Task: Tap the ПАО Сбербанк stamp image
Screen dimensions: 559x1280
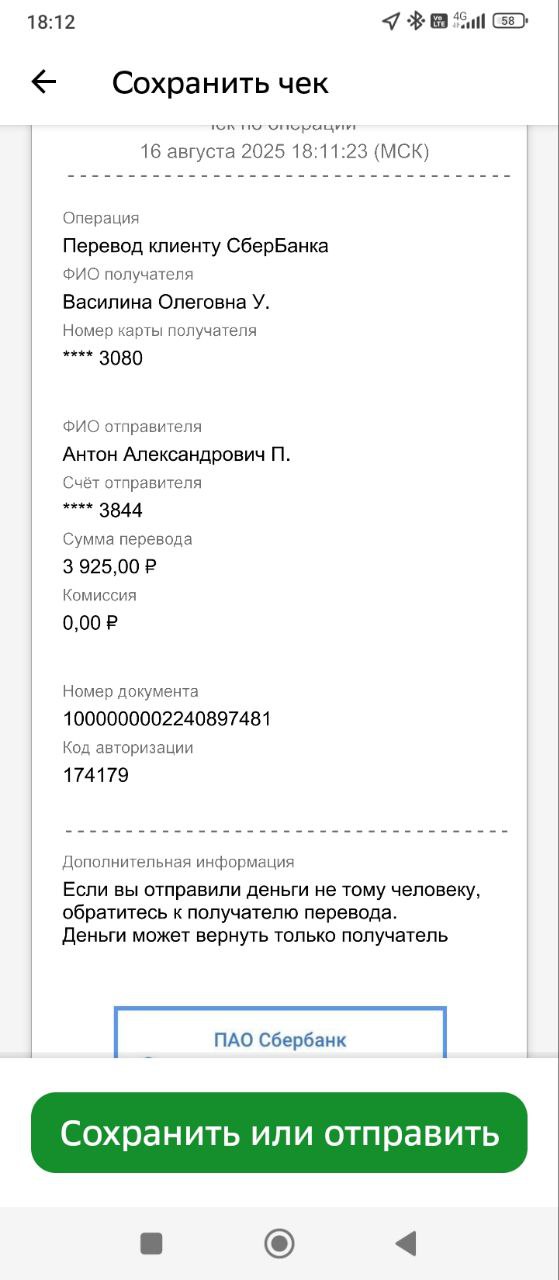Action: [280, 1031]
